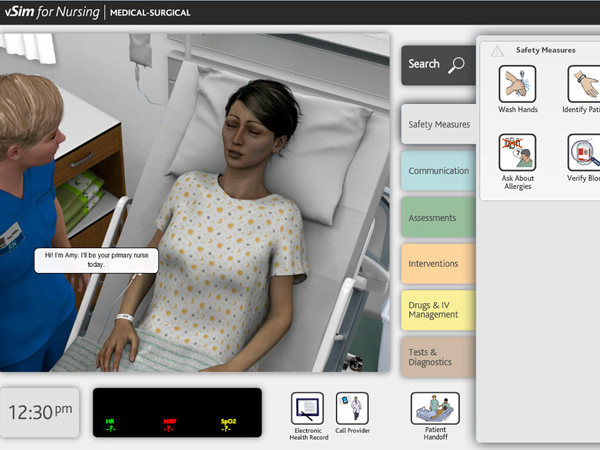
Task: Open the Communication tab
Action: coord(438,171)
